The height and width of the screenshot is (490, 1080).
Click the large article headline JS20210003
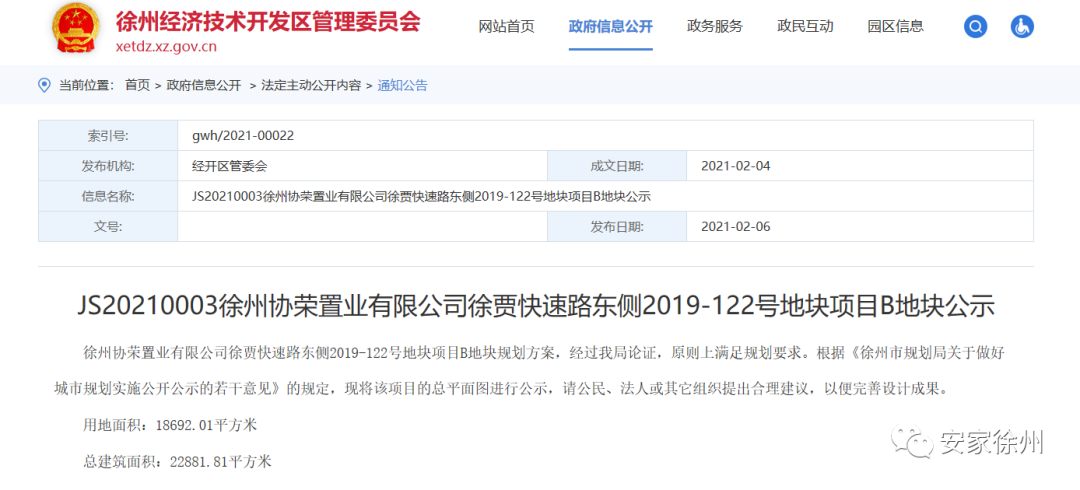536,307
